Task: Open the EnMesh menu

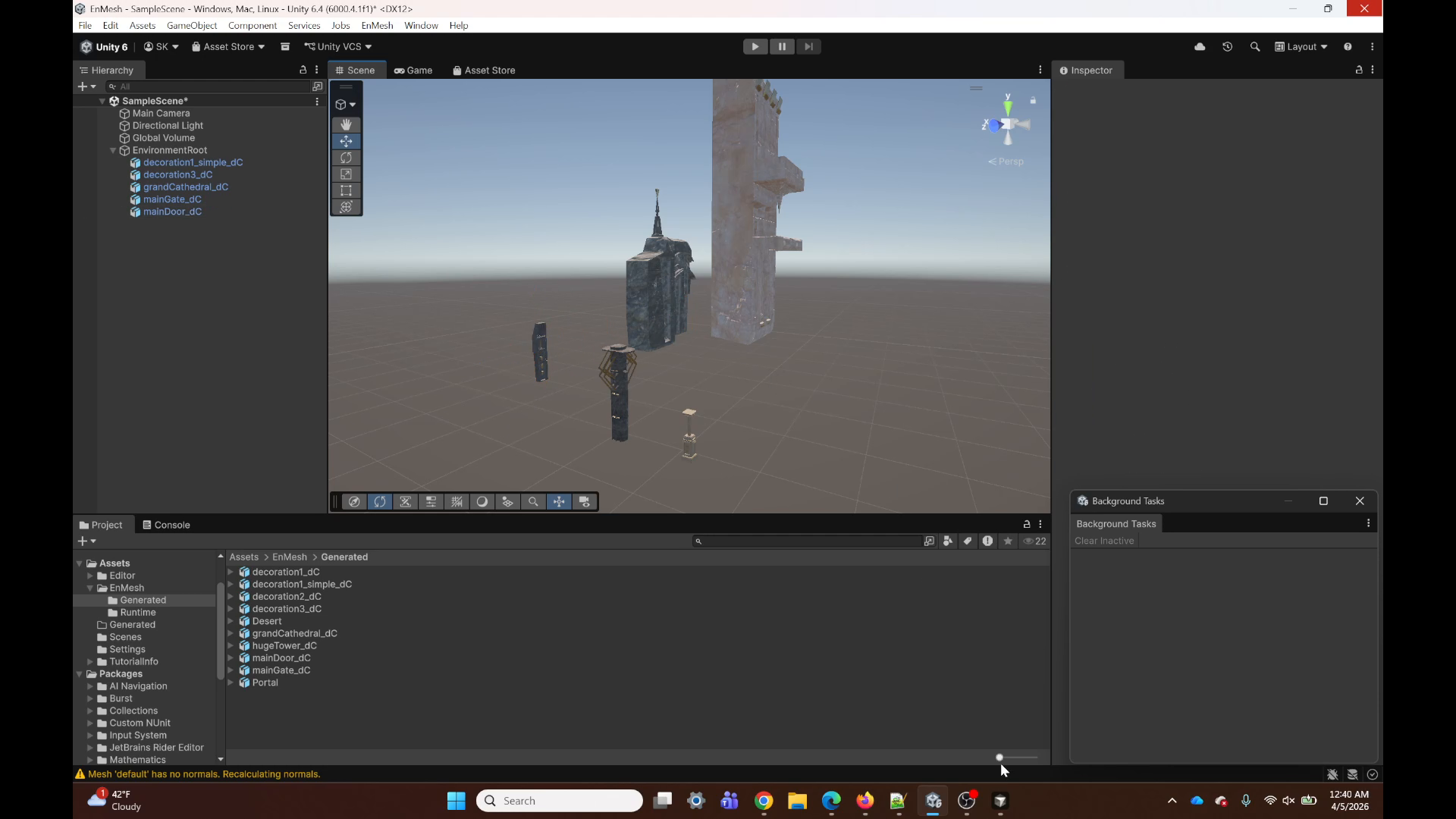Action: [x=377, y=25]
